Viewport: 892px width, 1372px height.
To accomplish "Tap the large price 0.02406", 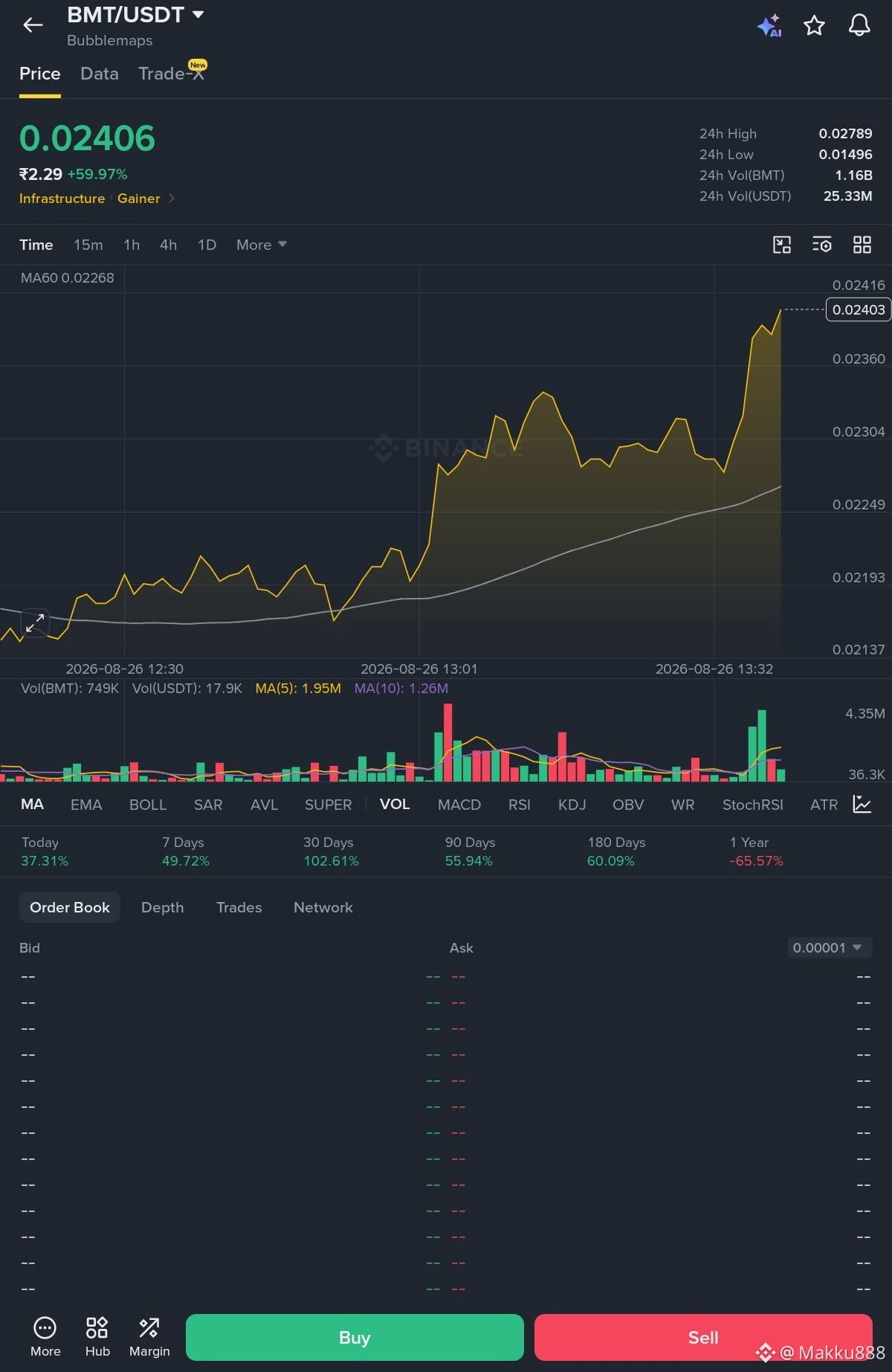I will point(87,138).
